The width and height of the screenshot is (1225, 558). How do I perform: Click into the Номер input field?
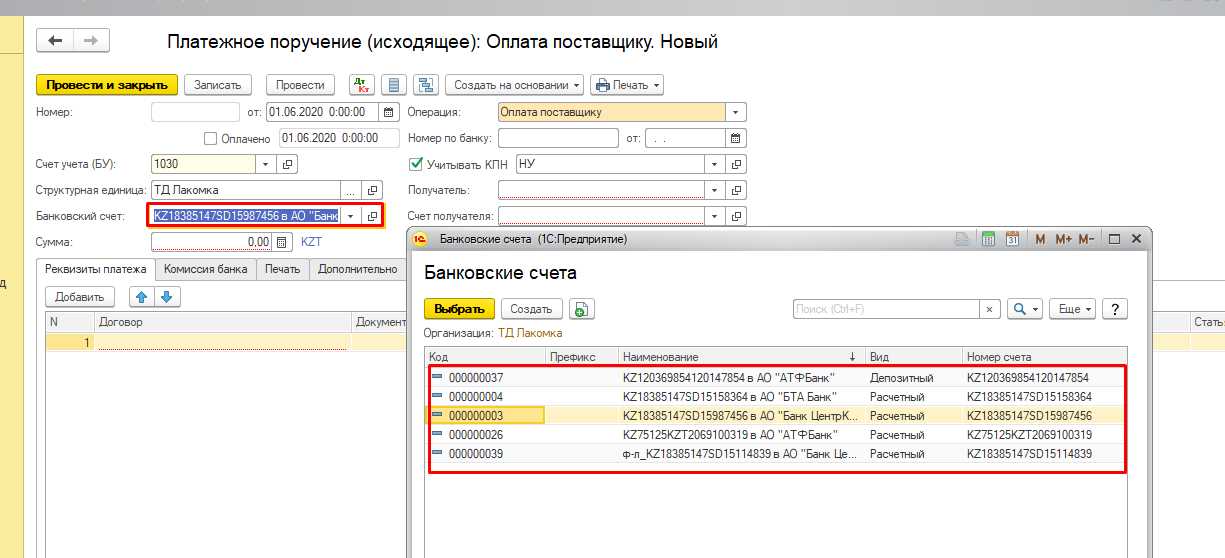click(x=195, y=112)
